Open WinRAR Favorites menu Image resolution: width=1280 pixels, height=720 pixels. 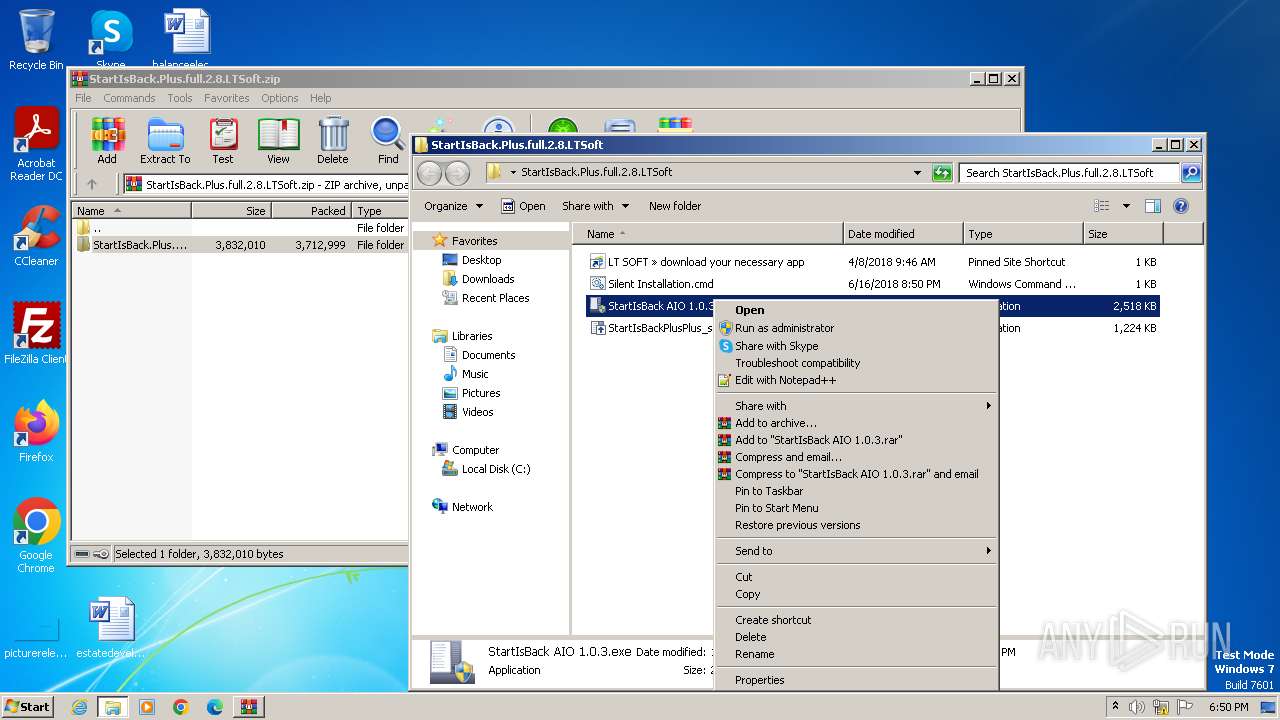tap(227, 98)
